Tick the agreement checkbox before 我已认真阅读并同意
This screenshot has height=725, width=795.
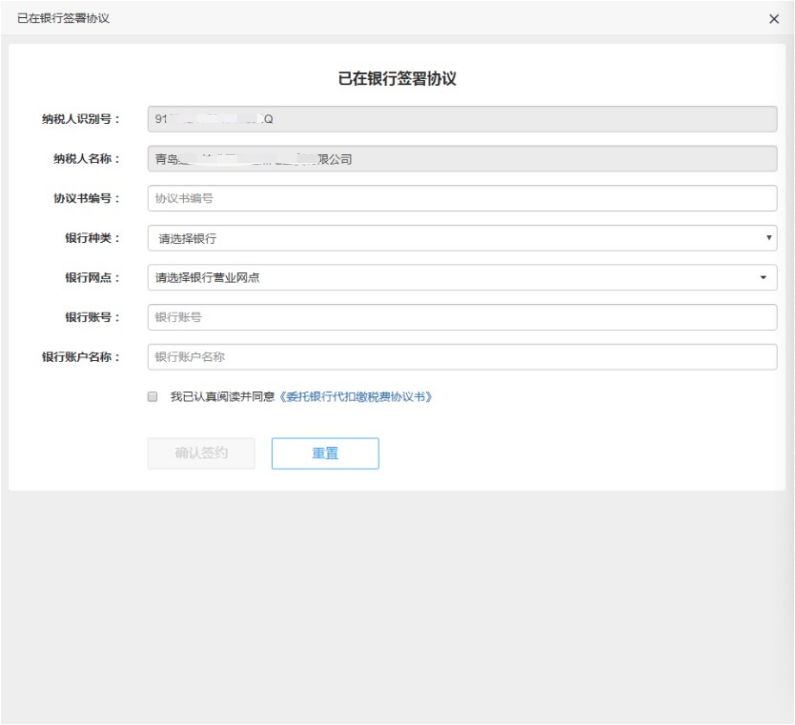click(x=153, y=397)
